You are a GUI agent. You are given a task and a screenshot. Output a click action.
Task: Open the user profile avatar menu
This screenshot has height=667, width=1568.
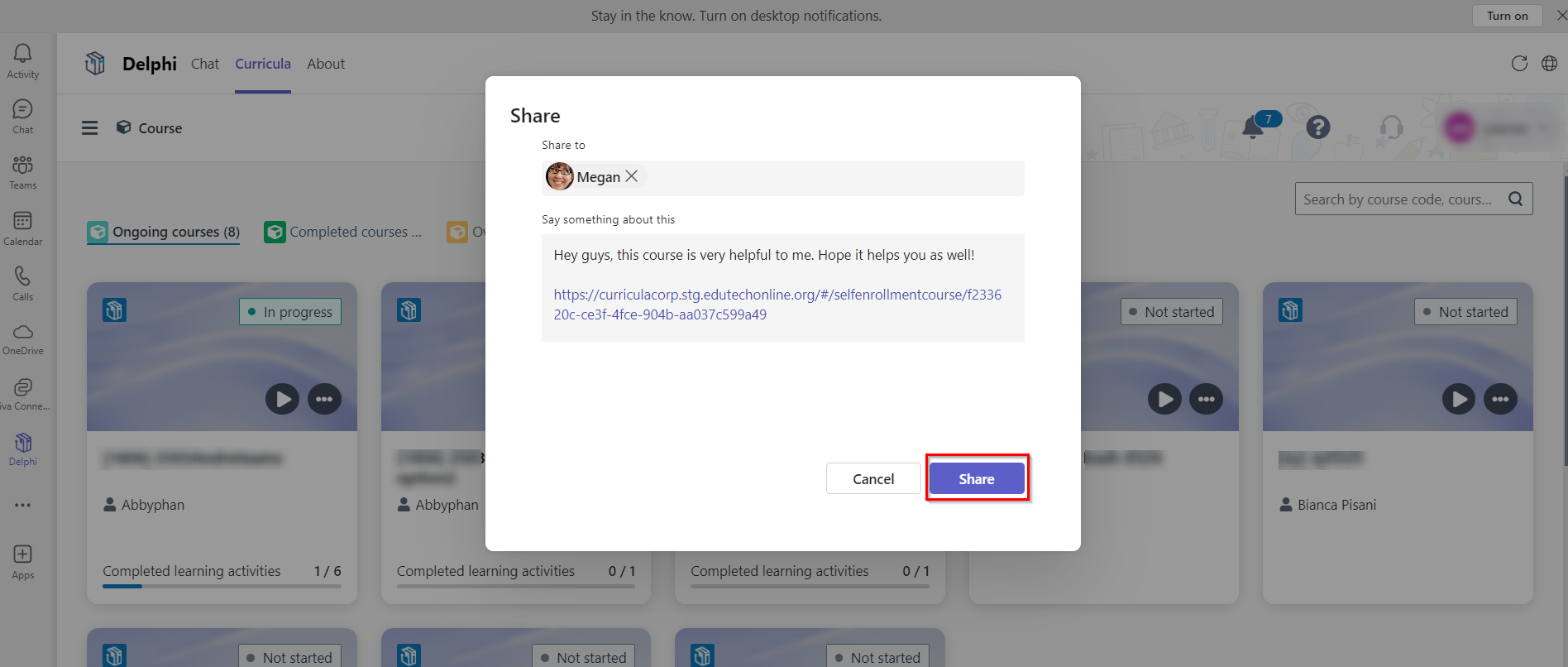(1460, 127)
